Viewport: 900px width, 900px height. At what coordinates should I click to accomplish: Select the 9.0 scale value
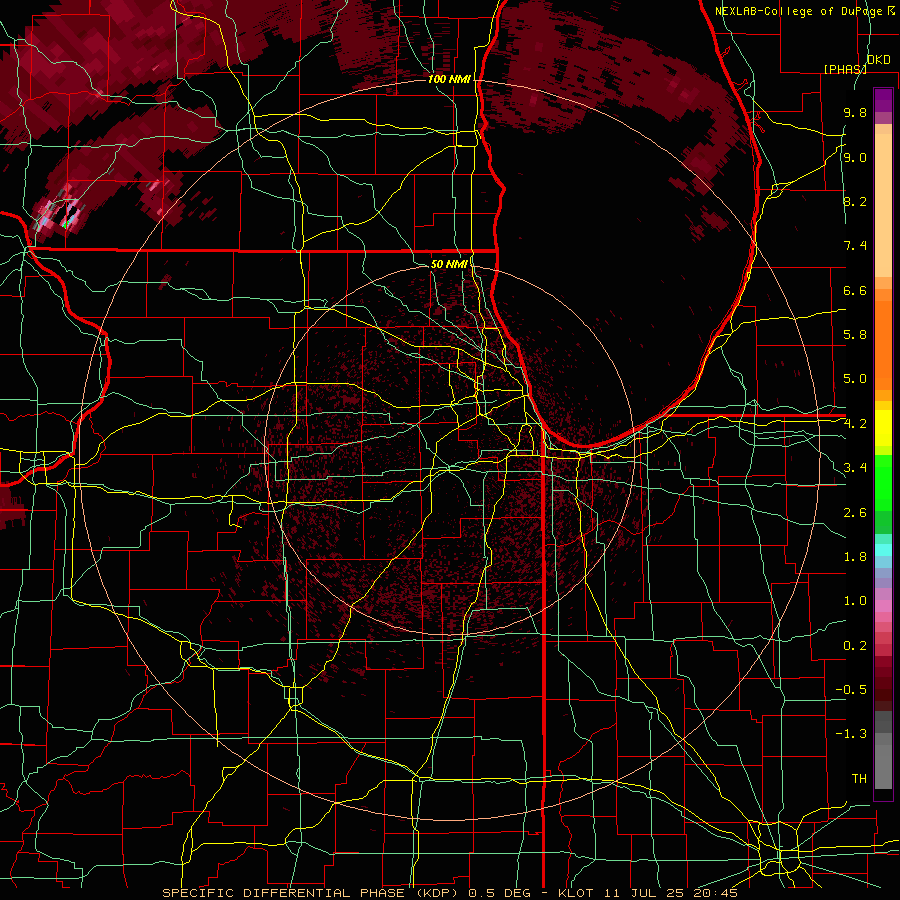855,157
